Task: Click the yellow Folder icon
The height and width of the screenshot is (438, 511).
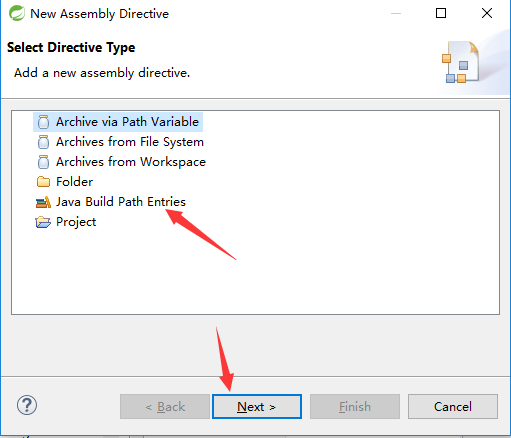Action: coord(43,182)
